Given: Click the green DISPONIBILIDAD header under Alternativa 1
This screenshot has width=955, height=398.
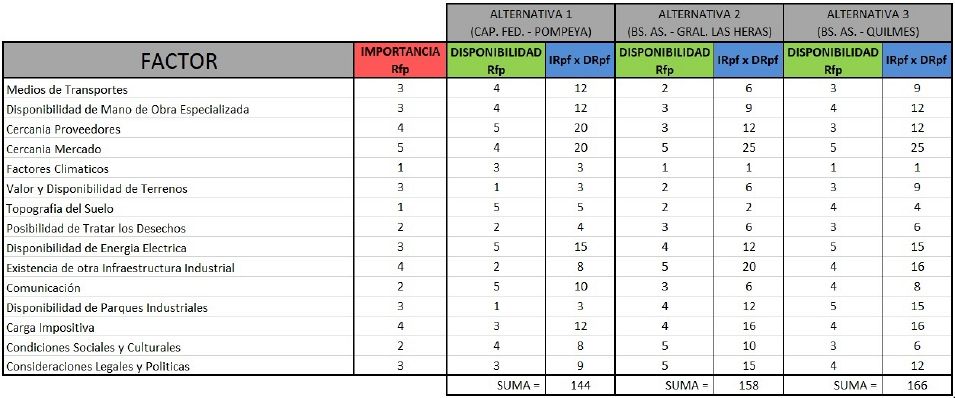Looking at the screenshot, I should coord(496,60).
